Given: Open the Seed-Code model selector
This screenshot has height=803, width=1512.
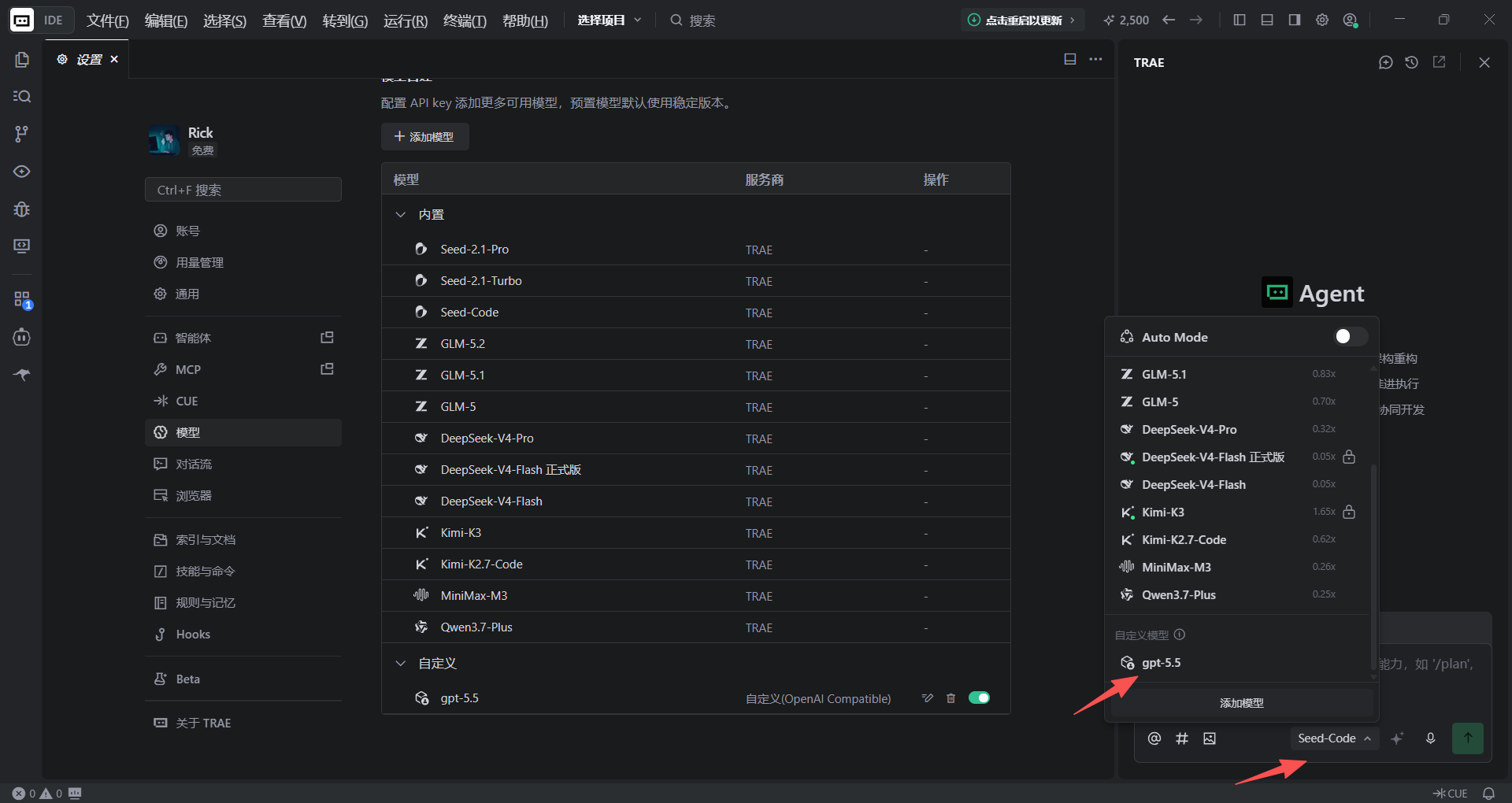Looking at the screenshot, I should click(1335, 738).
